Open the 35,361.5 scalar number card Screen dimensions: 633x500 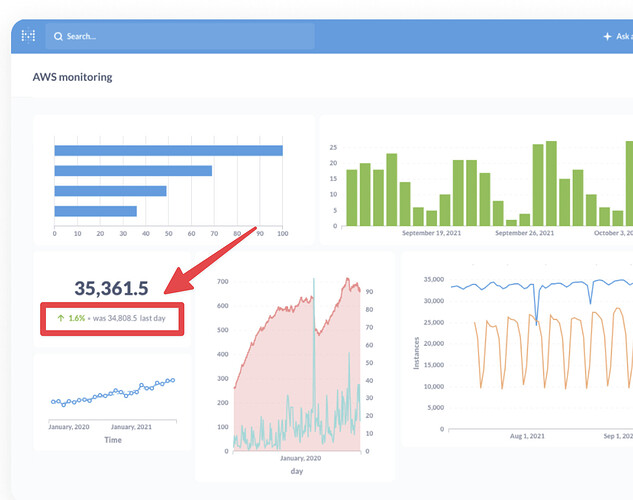(x=111, y=289)
